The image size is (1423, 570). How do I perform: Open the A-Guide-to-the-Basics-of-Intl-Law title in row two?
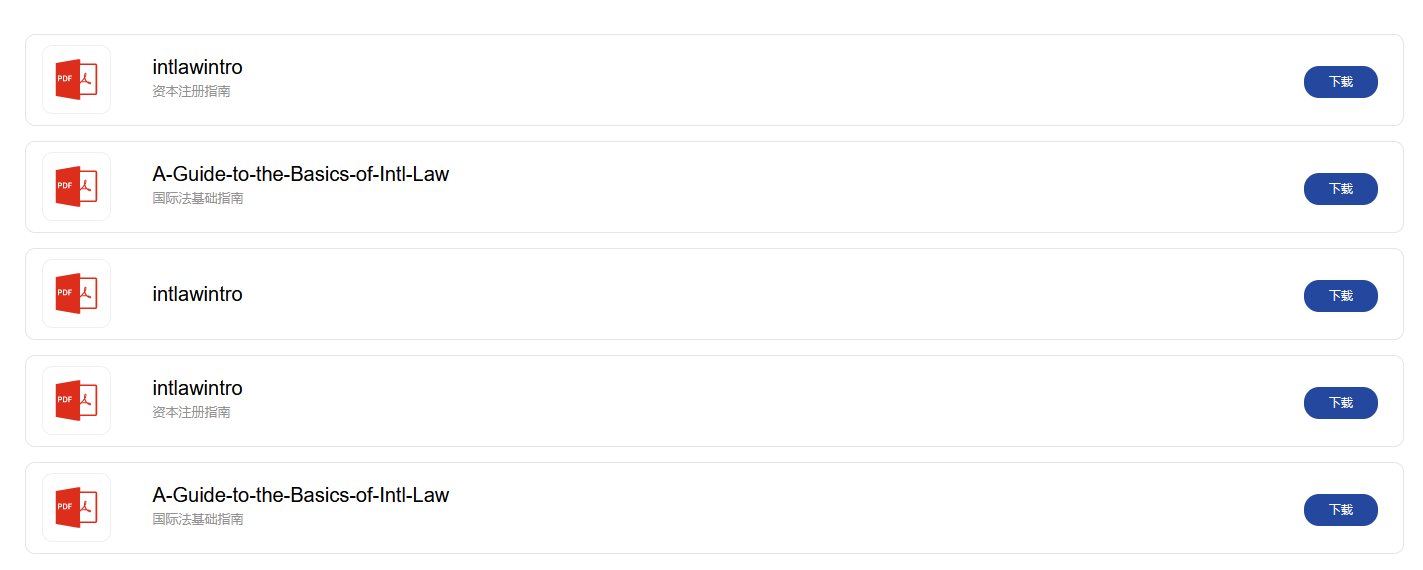pos(300,174)
